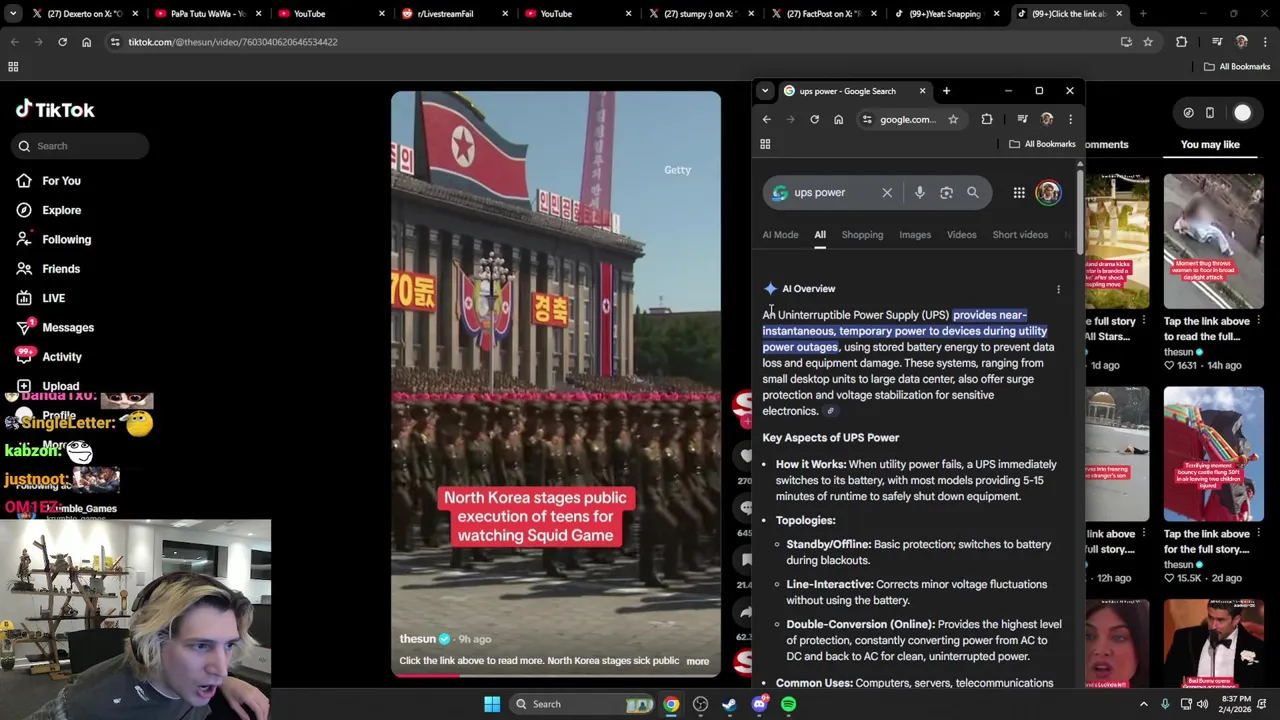Screen dimensions: 1280x720
Task: Click the TikTok phone app icon
Action: point(1210,113)
